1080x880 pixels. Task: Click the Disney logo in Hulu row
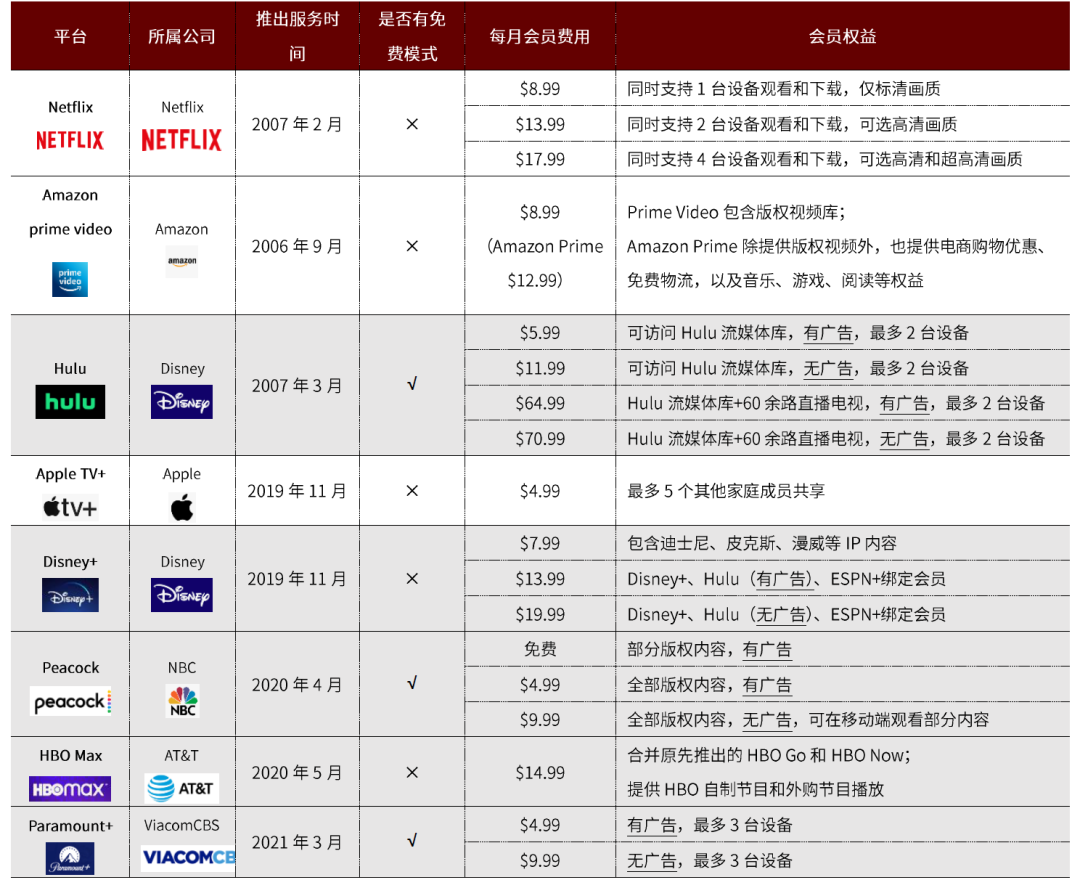pos(182,401)
